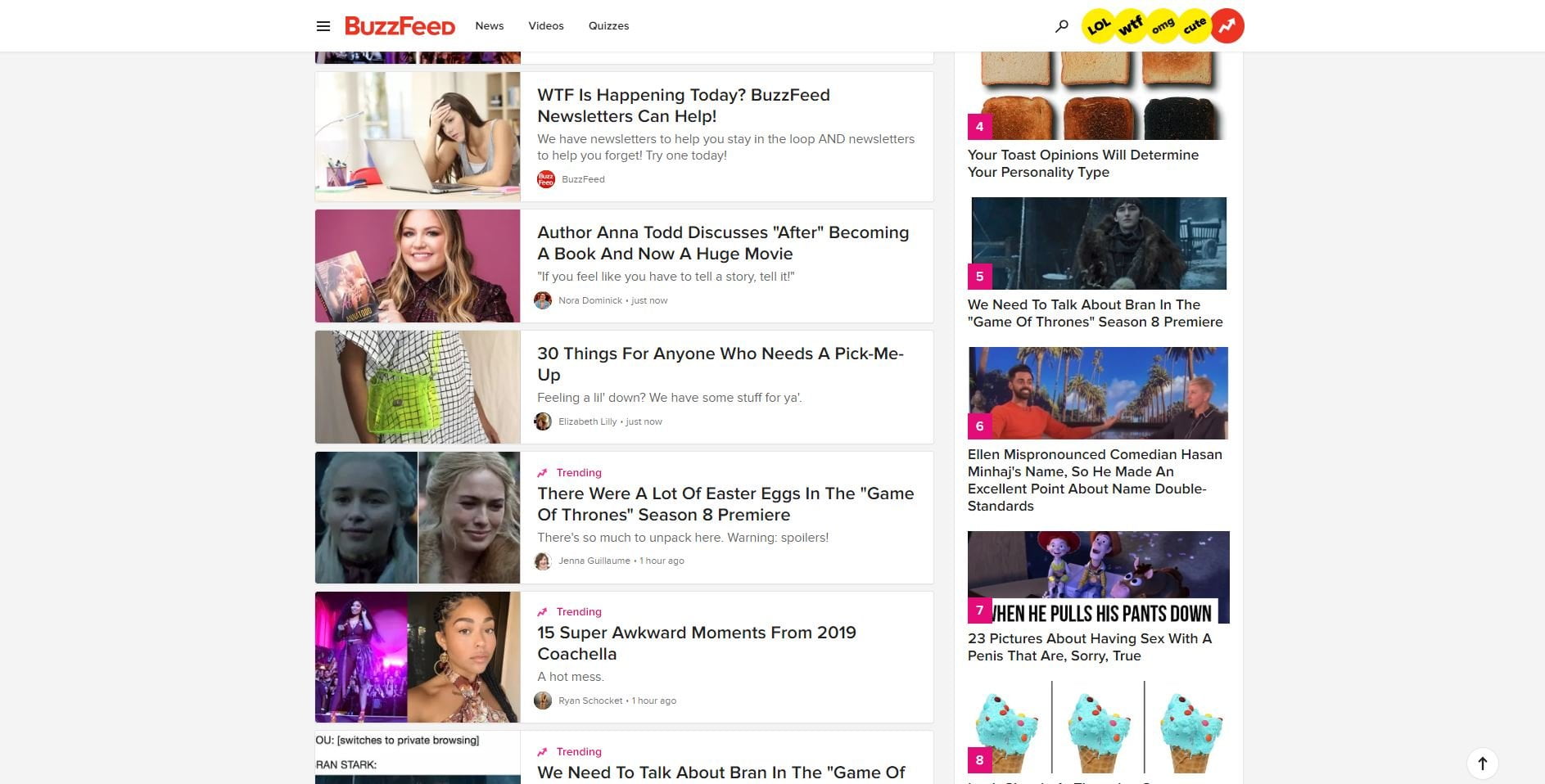
Task: Click the BuzzFeed logo
Action: pyautogui.click(x=400, y=26)
